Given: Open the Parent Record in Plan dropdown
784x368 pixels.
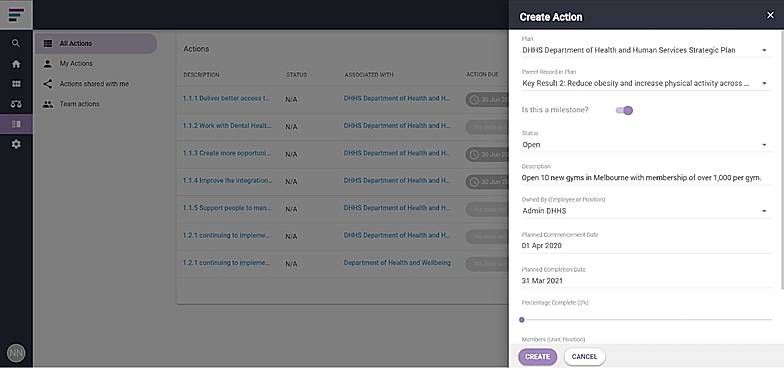Looking at the screenshot, I should [x=645, y=84].
